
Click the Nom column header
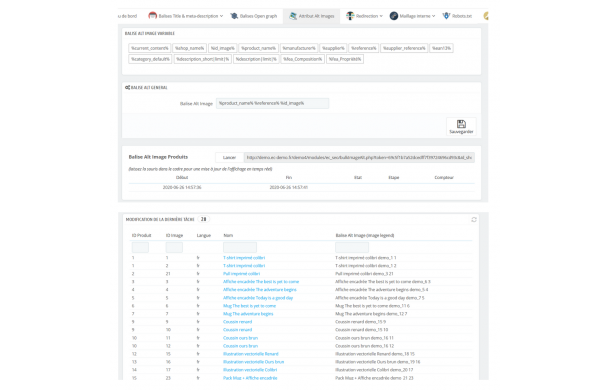coord(228,235)
